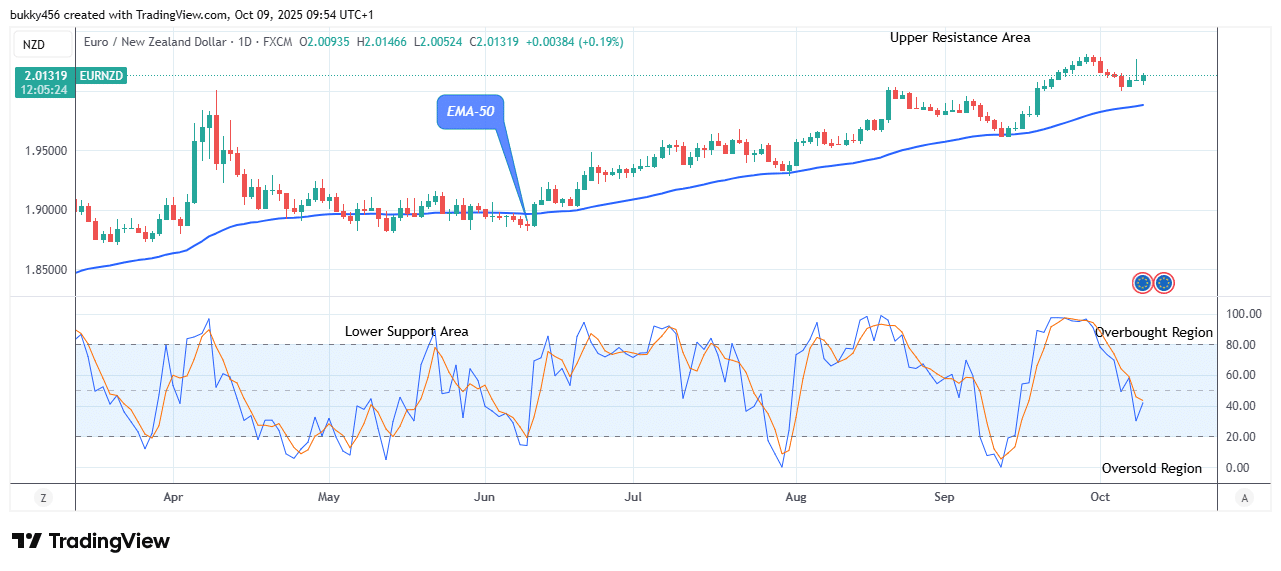The height and width of the screenshot is (571, 1281).
Task: Click the Upper Resistance Area text label
Action: pyautogui.click(x=960, y=38)
